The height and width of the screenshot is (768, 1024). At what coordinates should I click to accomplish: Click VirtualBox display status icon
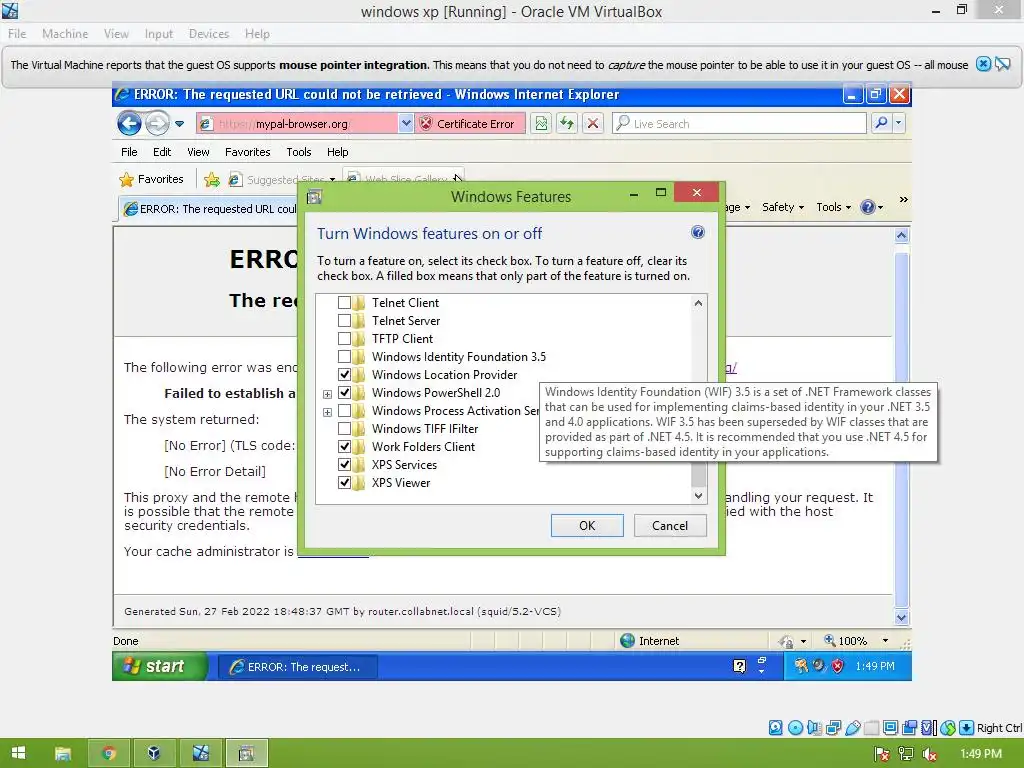[x=891, y=728]
